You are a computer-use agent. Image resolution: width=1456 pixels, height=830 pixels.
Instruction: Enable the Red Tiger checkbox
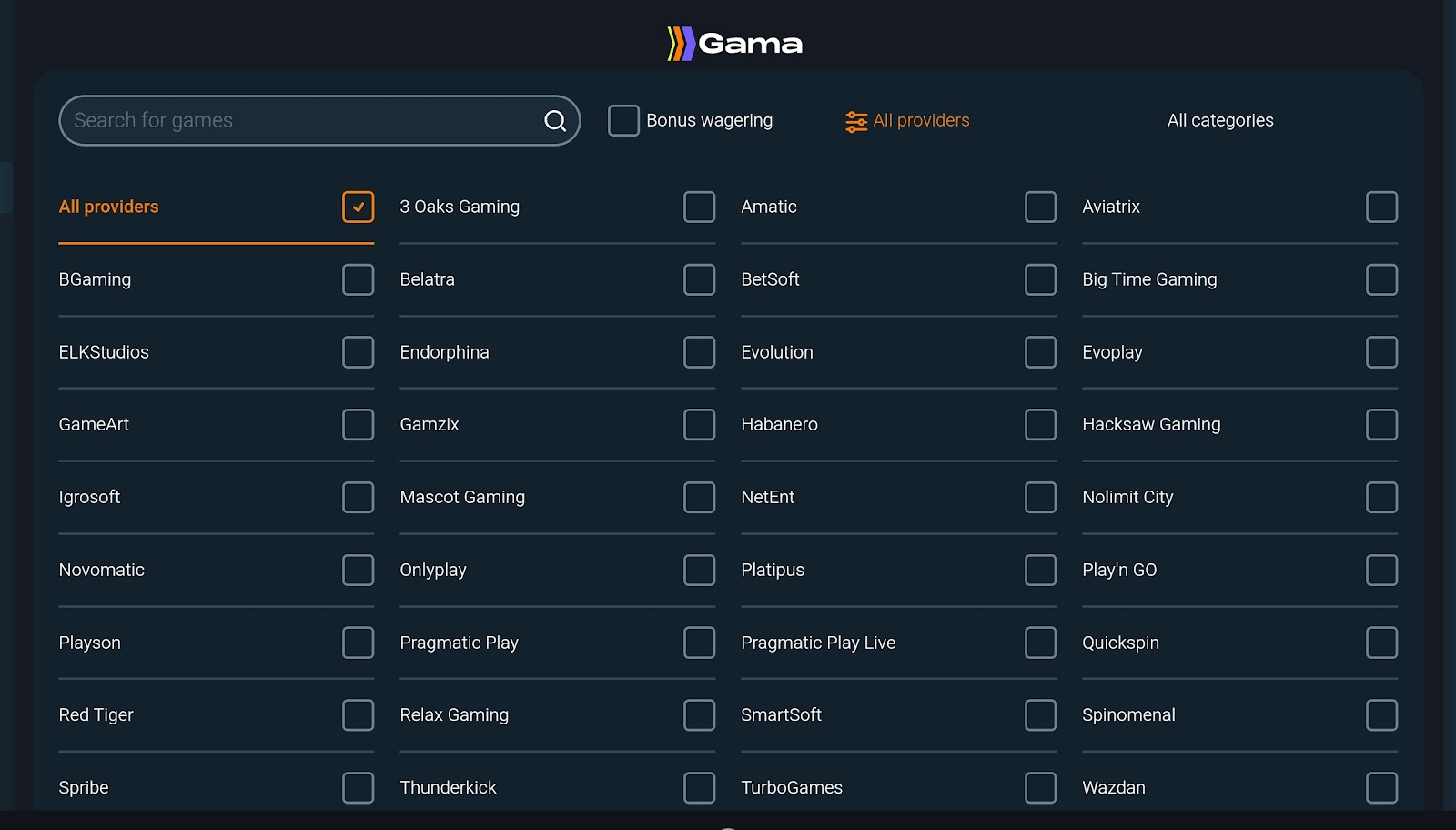(x=359, y=715)
